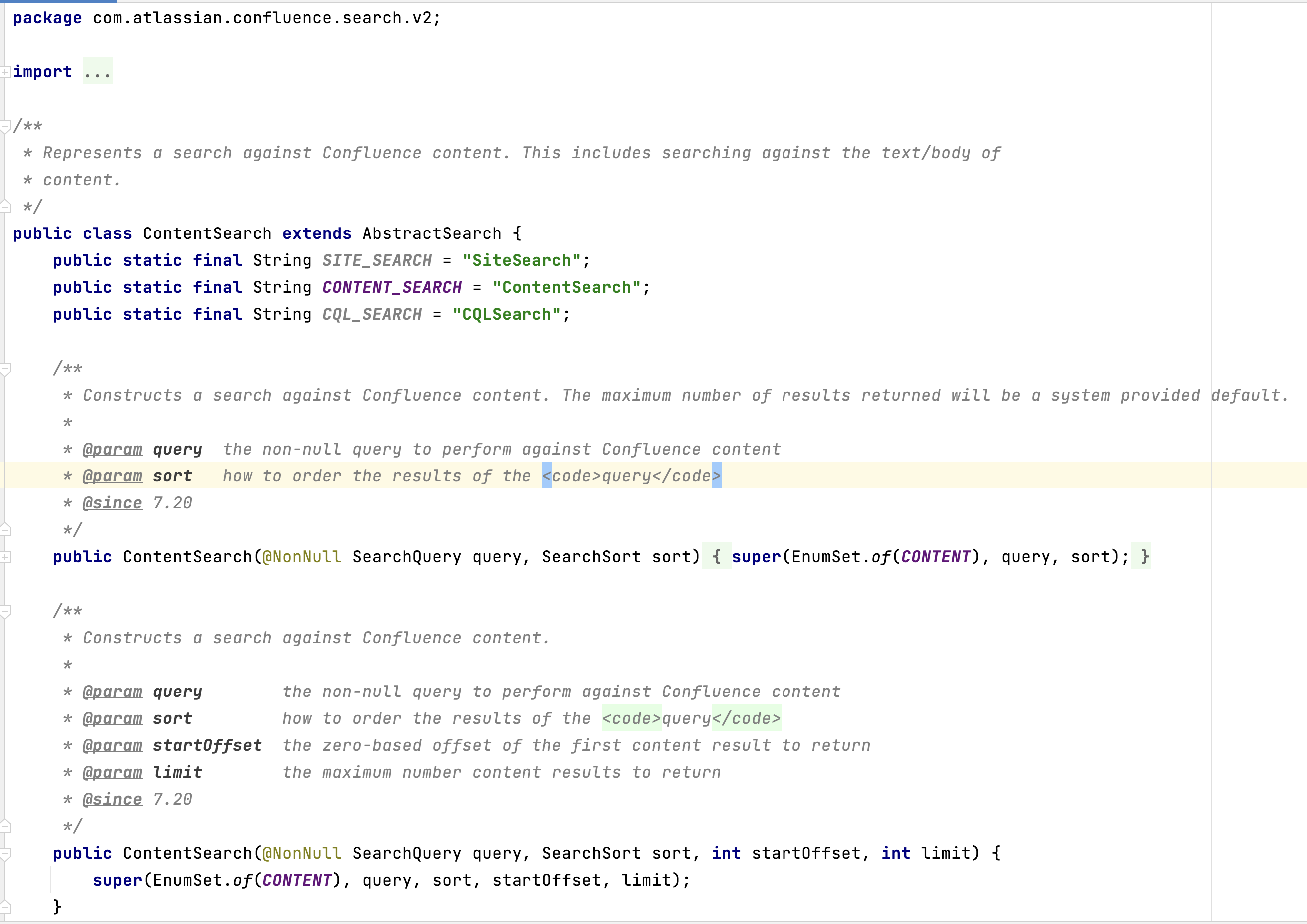Click 'int limit' parameter in the constructor signature
Screen dimensions: 1307x924
click(925, 853)
